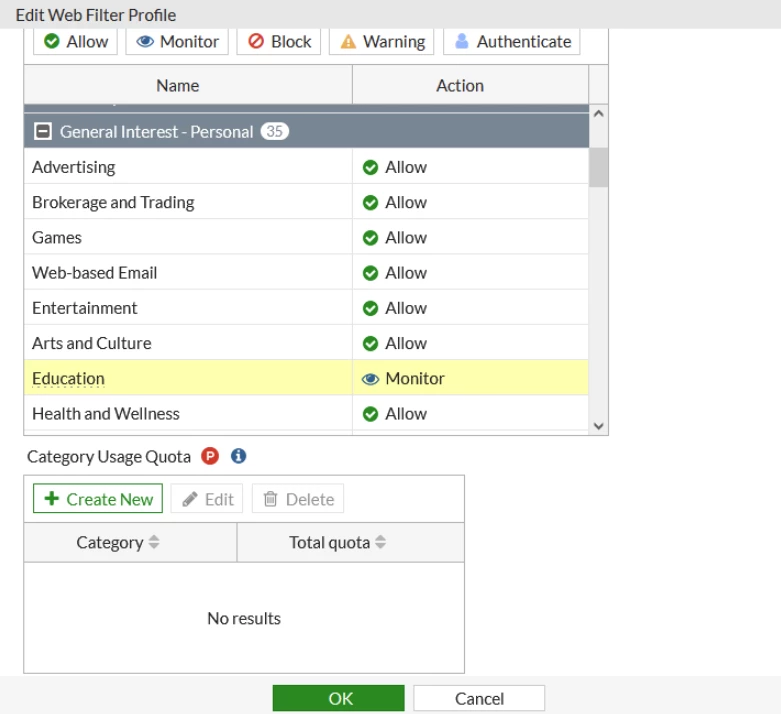
Task: Confirm changes with OK
Action: pyautogui.click(x=339, y=698)
